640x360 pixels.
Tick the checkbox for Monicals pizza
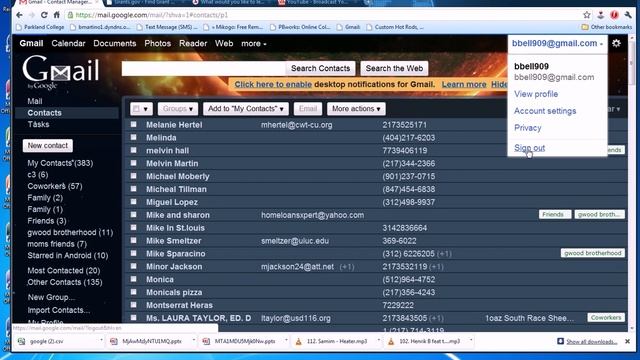point(133,292)
